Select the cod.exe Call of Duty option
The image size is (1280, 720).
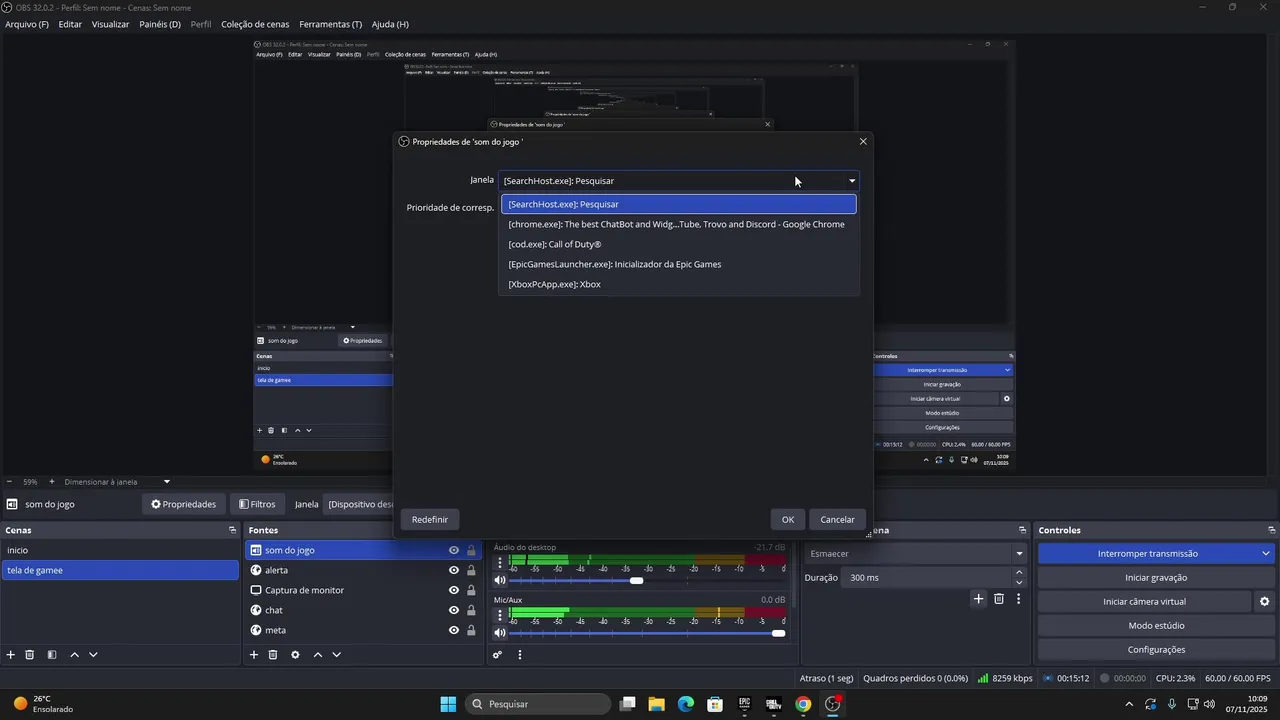point(679,244)
